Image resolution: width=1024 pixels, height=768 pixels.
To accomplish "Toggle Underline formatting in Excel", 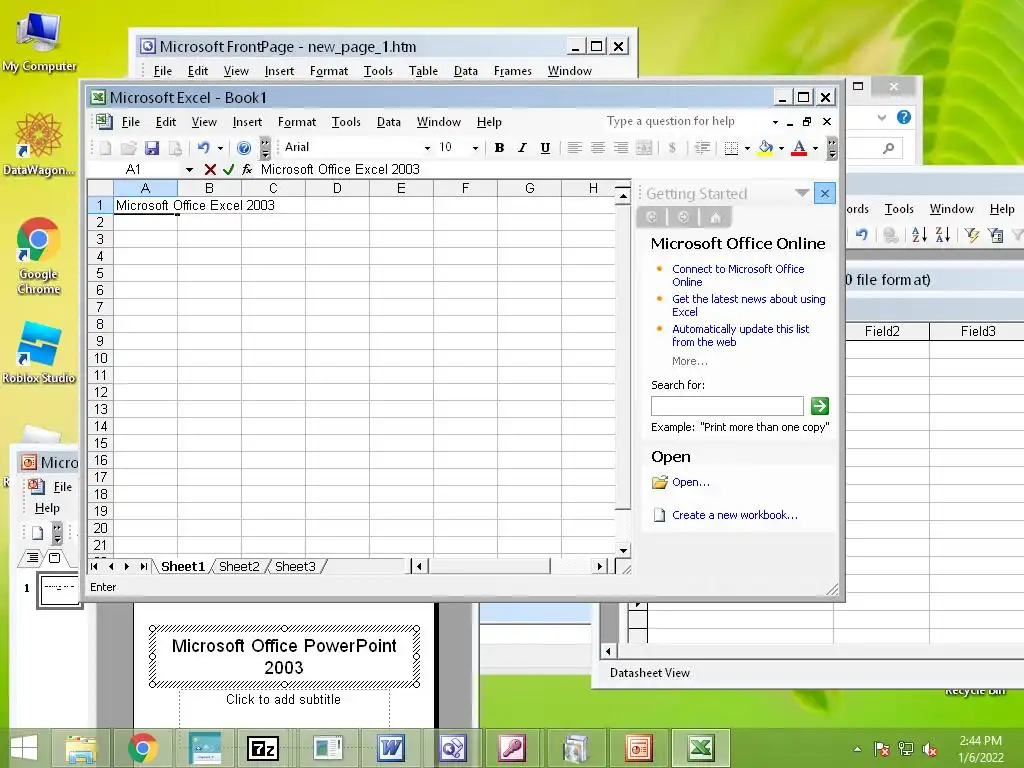I will (545, 148).
